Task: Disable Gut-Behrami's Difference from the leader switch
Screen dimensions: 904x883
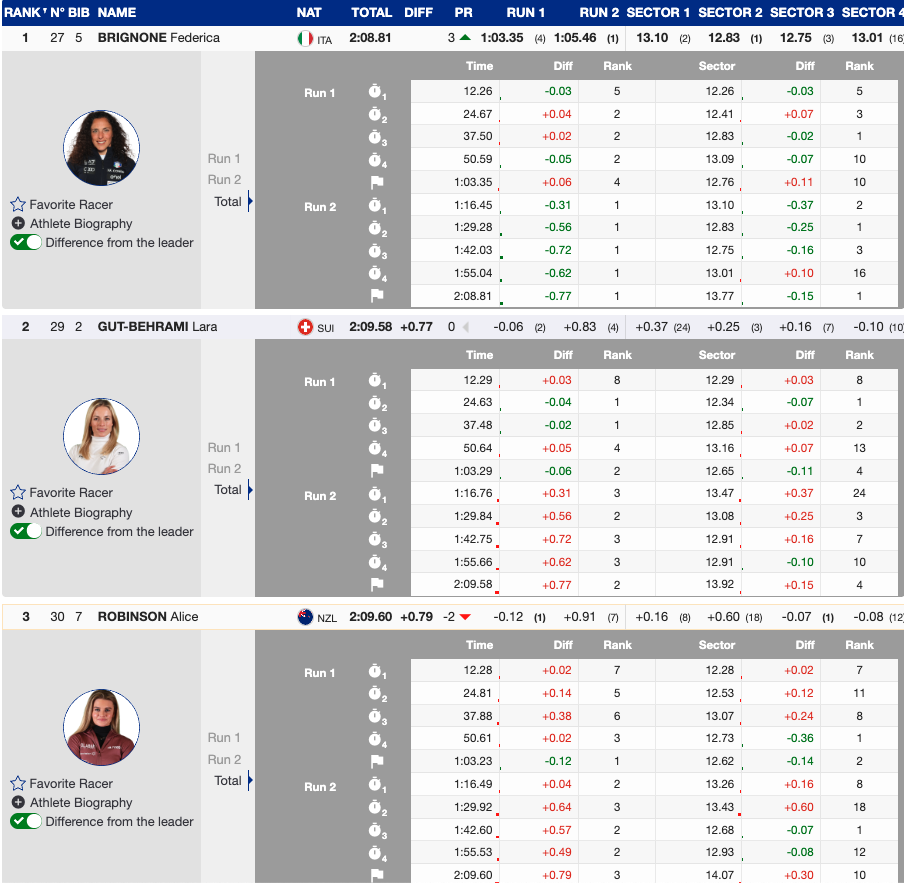Action: click(x=26, y=531)
